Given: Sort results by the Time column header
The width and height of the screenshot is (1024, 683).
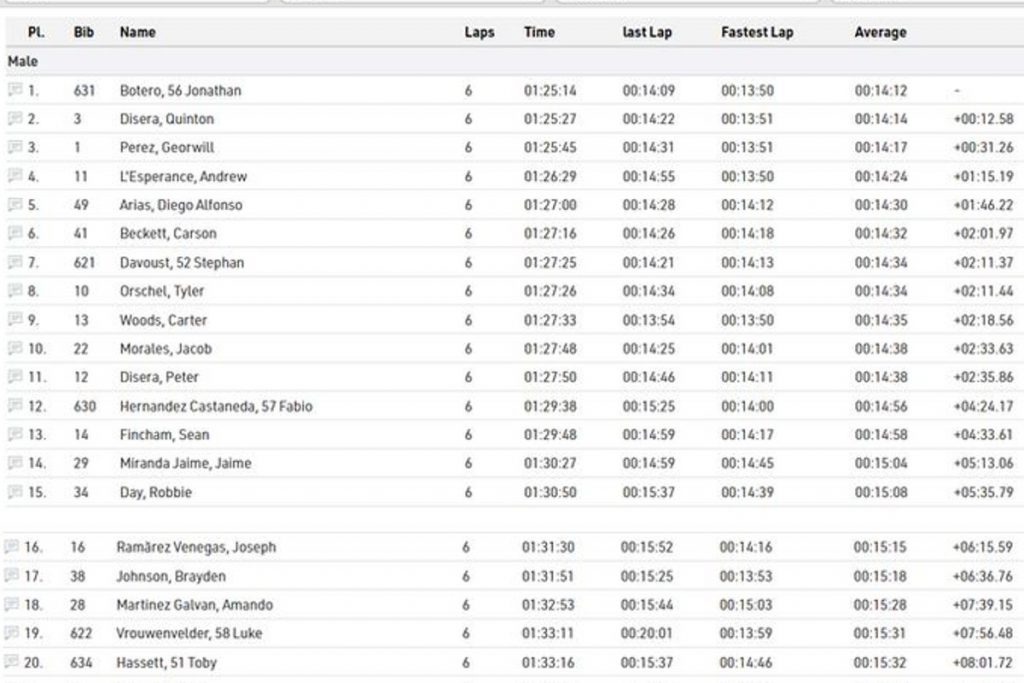Looking at the screenshot, I should click(539, 32).
